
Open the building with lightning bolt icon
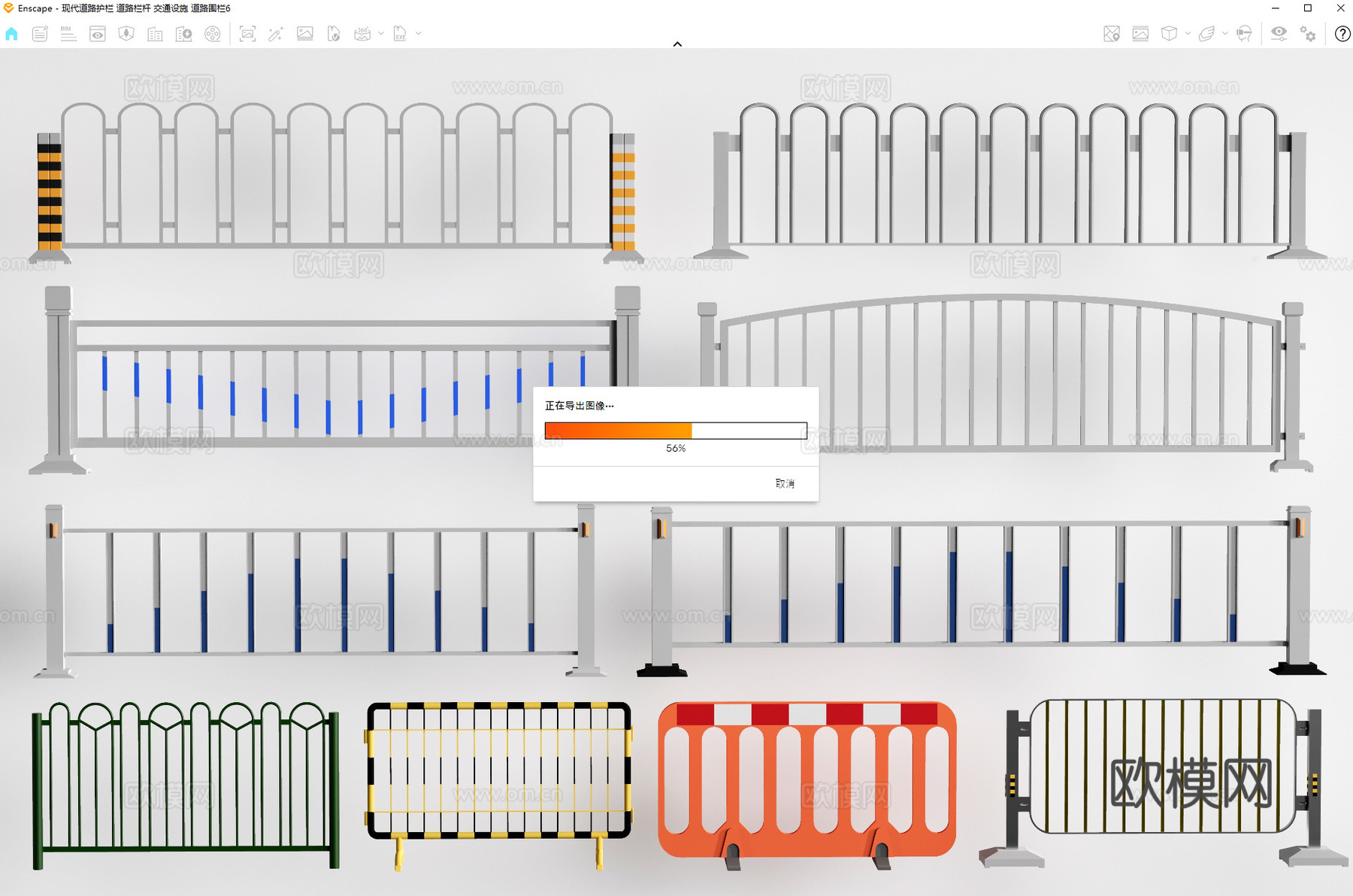(x=183, y=34)
